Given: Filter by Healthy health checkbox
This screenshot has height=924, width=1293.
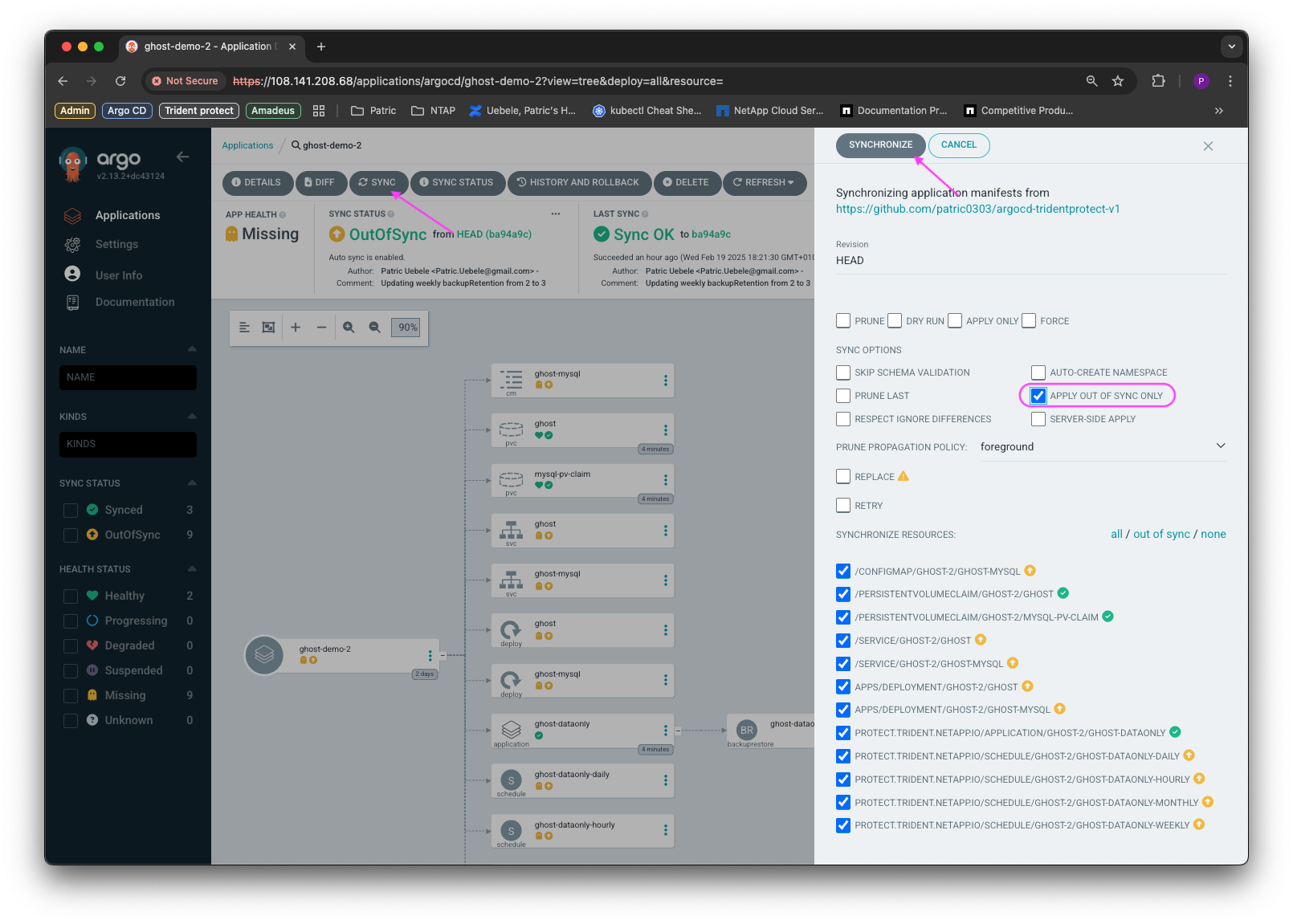Looking at the screenshot, I should click(71, 596).
